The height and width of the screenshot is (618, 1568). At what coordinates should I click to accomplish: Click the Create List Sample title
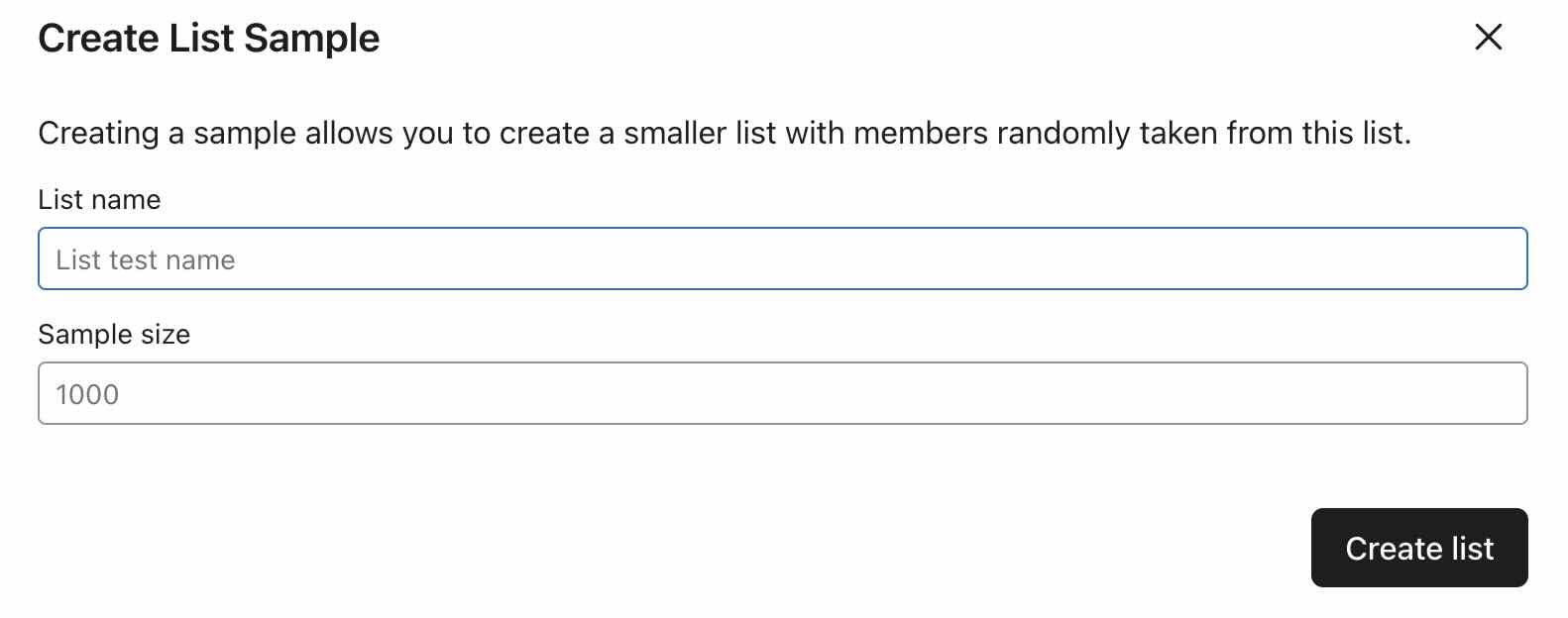[x=208, y=38]
